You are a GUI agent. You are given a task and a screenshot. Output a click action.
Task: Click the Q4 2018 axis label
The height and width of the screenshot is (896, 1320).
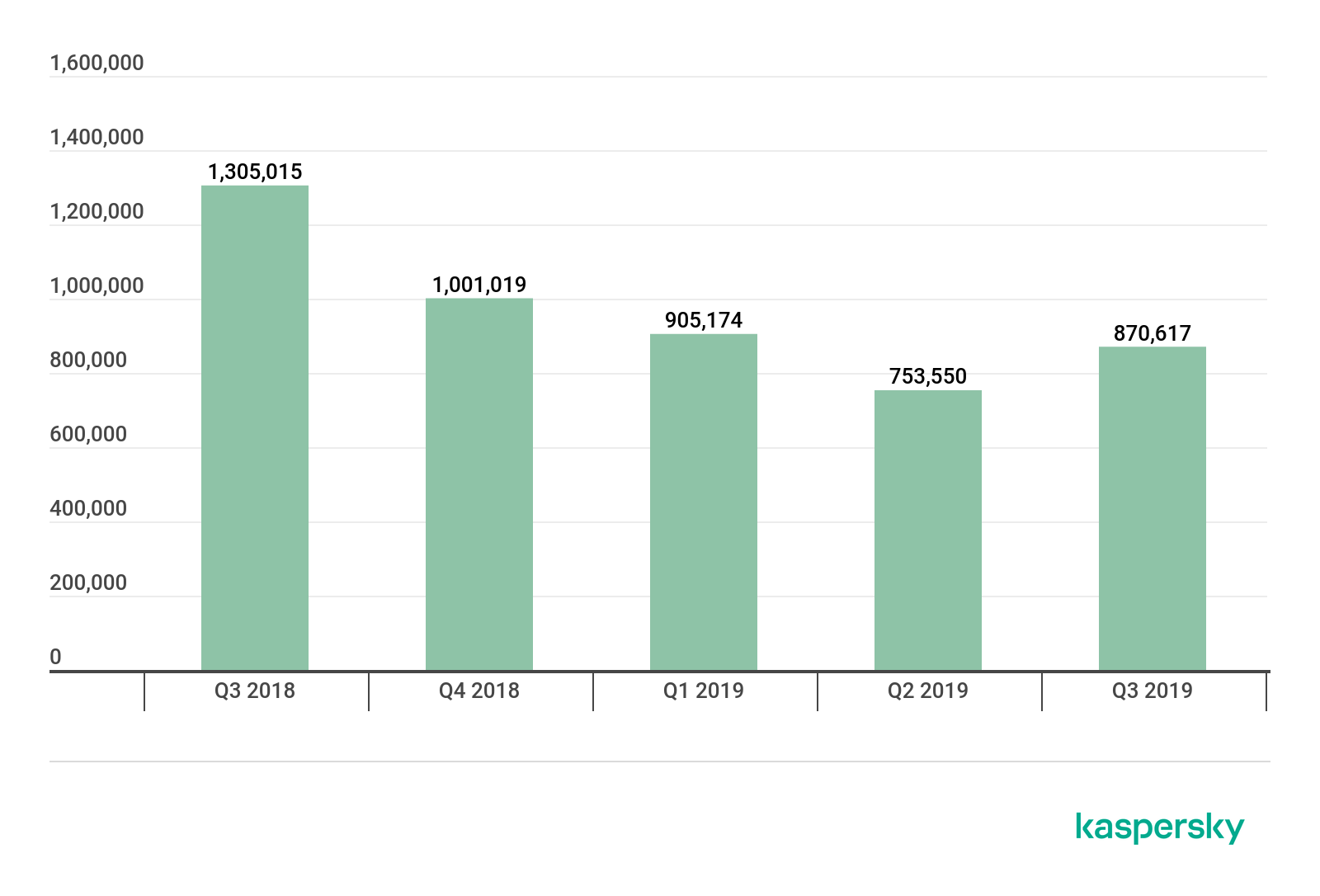[x=479, y=691]
